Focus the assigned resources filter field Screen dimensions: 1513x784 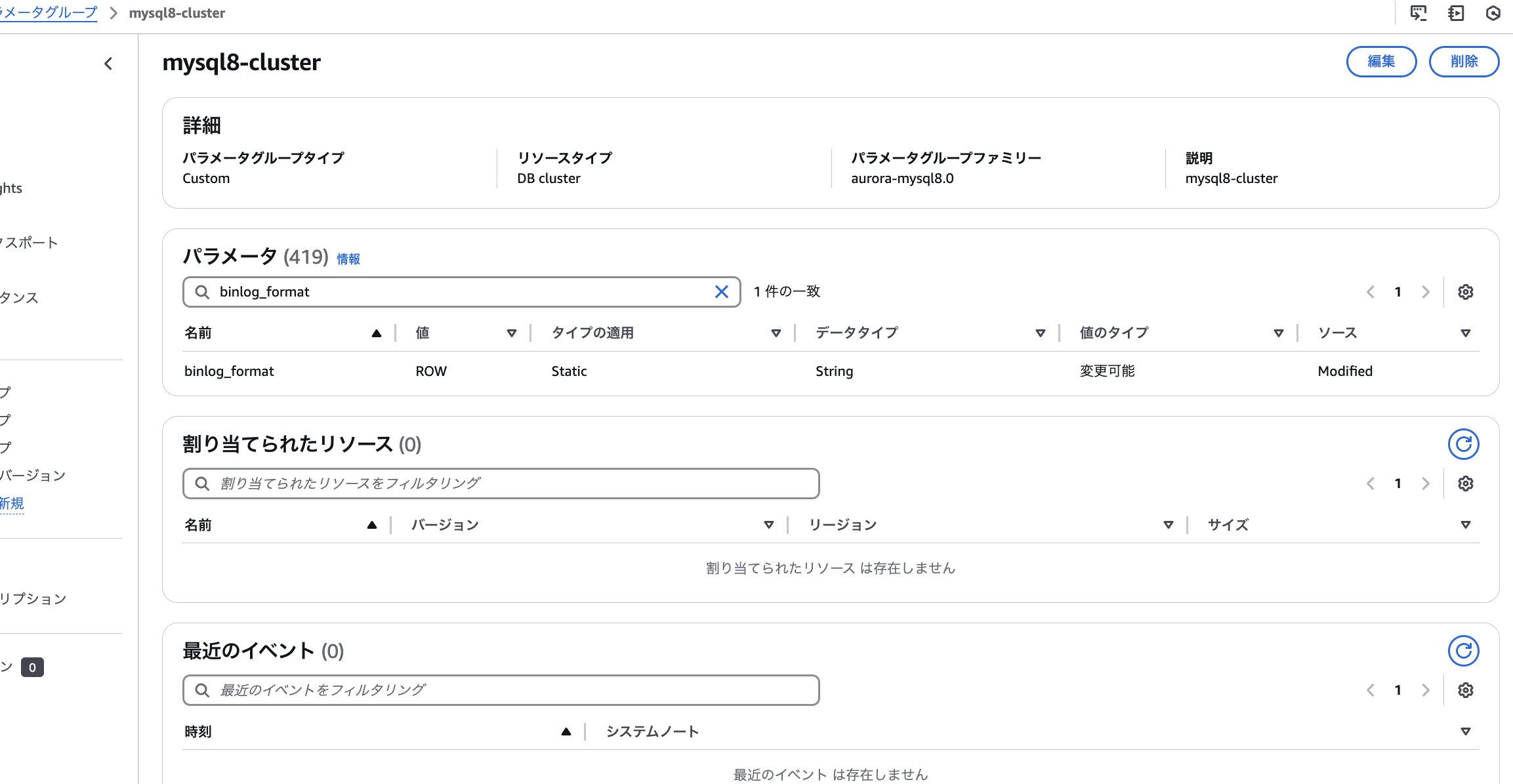501,484
